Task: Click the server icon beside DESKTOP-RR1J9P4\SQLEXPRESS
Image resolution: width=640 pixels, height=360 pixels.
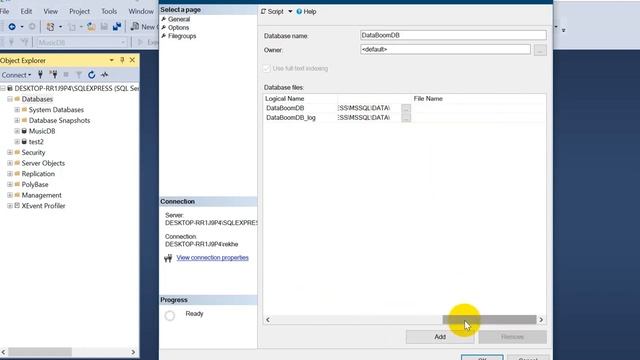Action: (x=10, y=88)
